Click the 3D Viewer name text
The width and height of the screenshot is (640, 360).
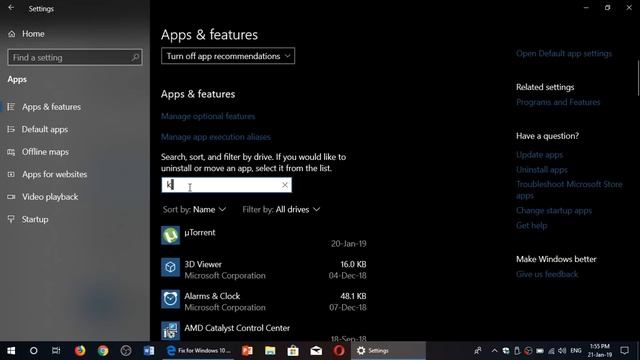[203, 264]
